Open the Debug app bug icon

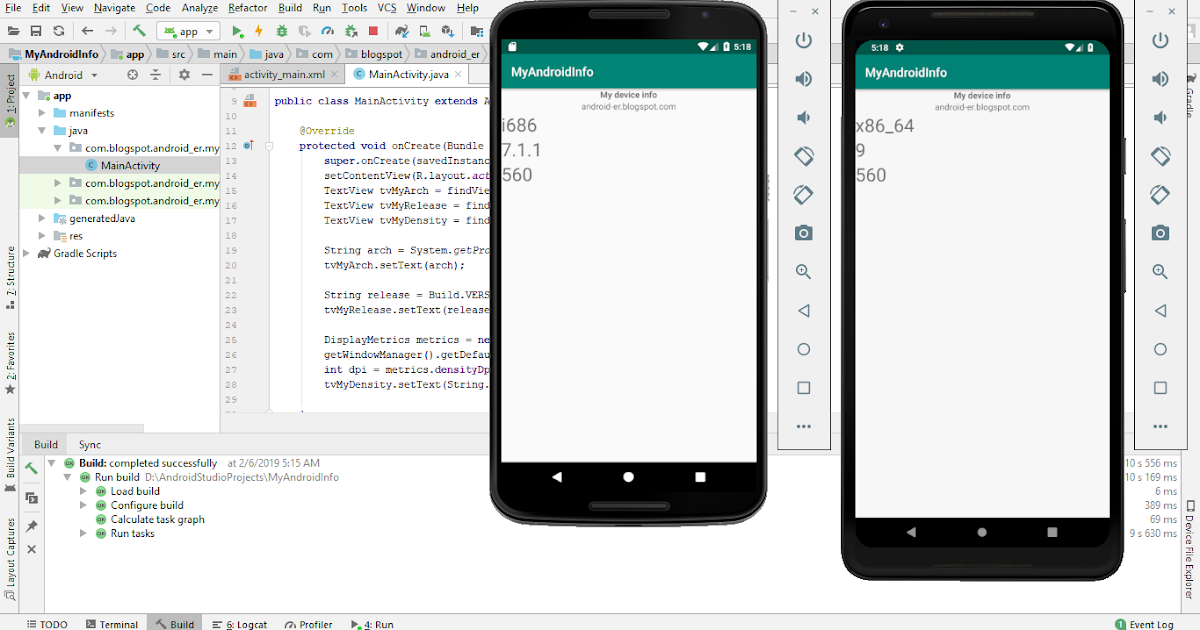click(283, 31)
